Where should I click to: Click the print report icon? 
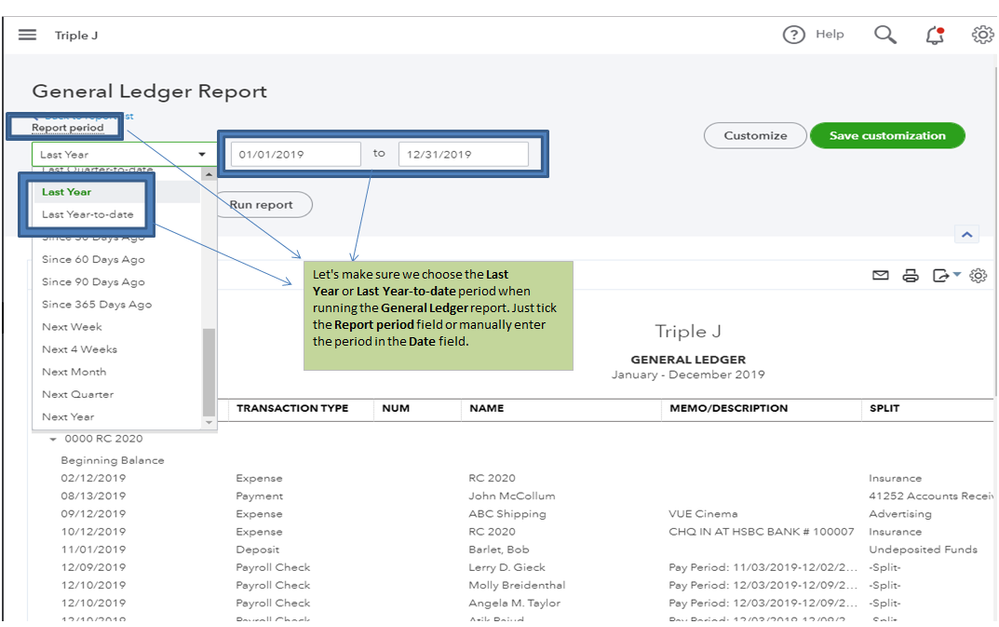click(910, 276)
